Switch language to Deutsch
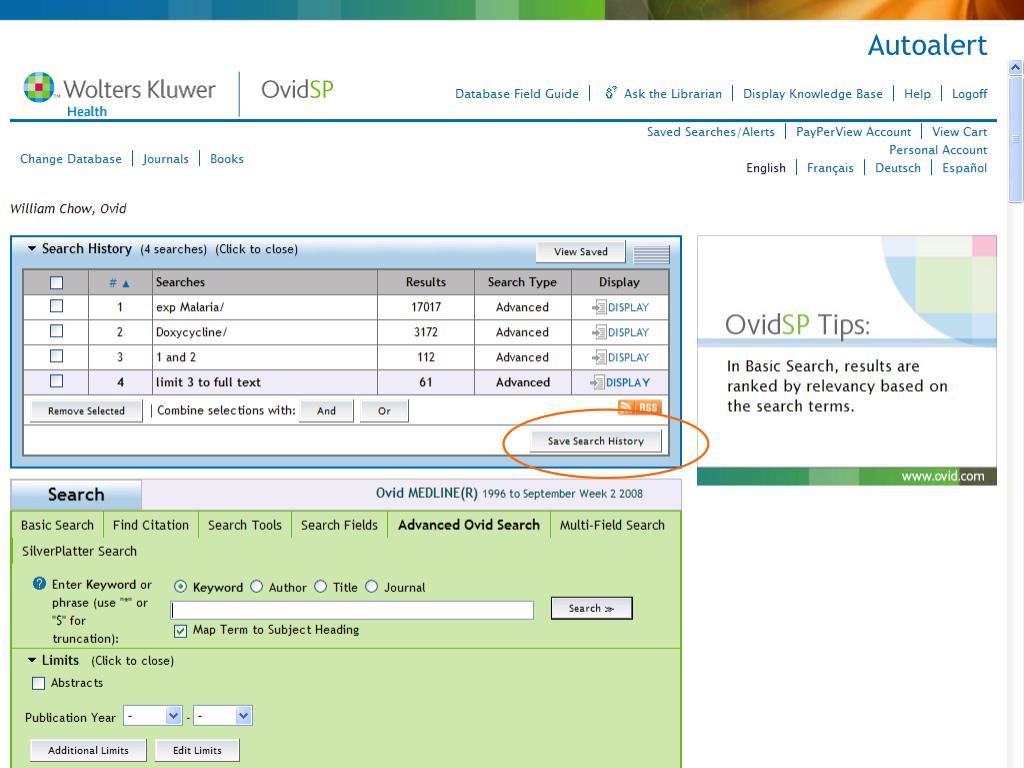Viewport: 1024px width, 768px height. [x=897, y=168]
